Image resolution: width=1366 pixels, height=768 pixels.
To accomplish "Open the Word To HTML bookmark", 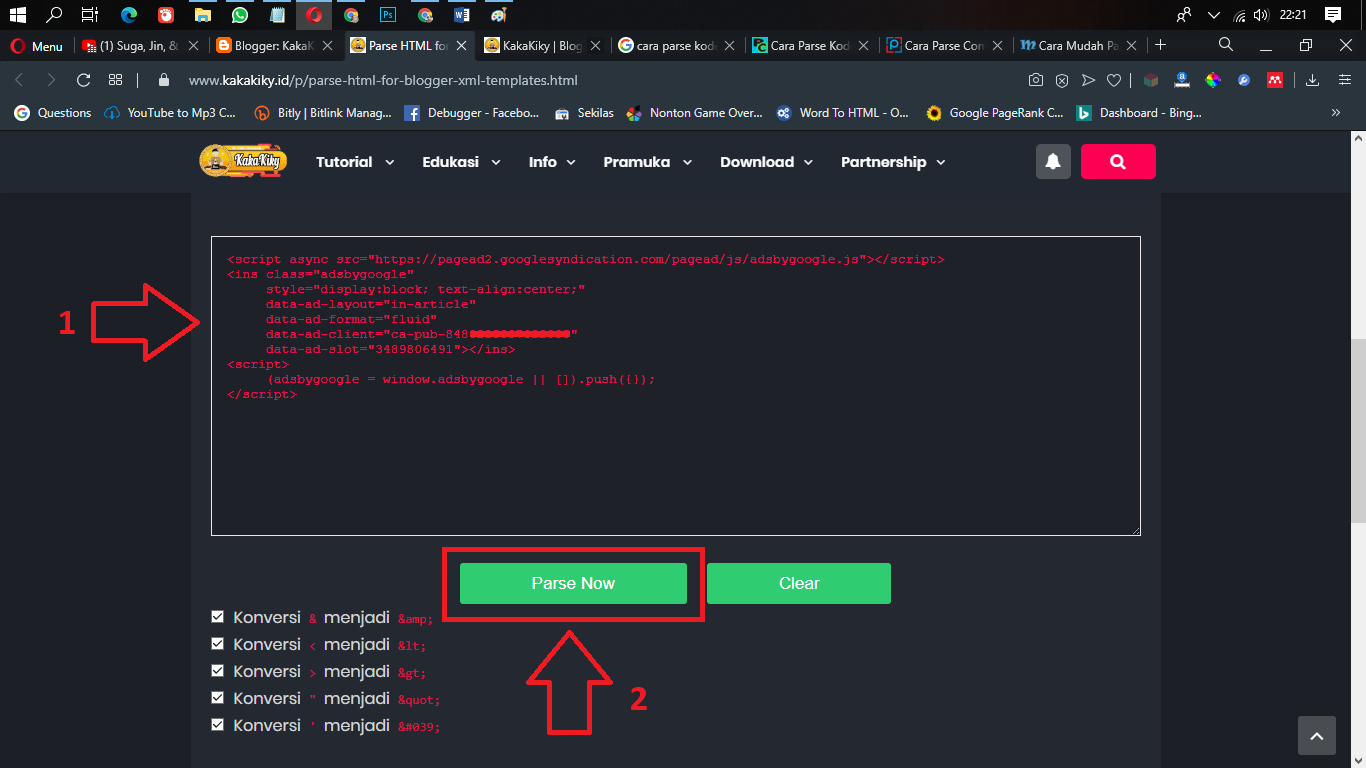I will point(843,113).
